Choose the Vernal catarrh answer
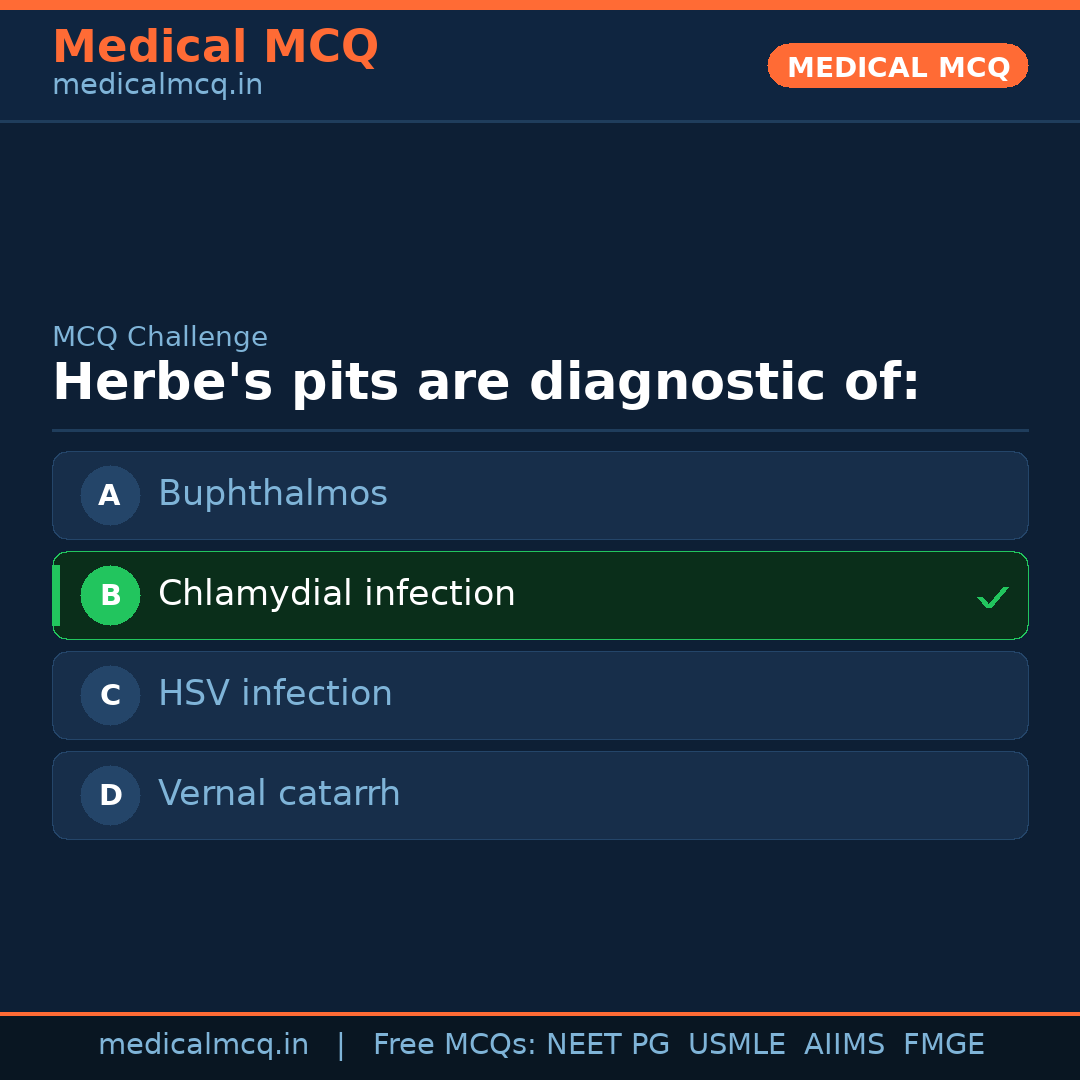 [x=279, y=794]
